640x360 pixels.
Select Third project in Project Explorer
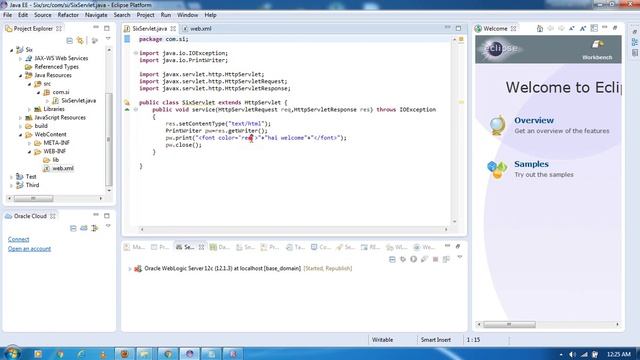click(28, 185)
